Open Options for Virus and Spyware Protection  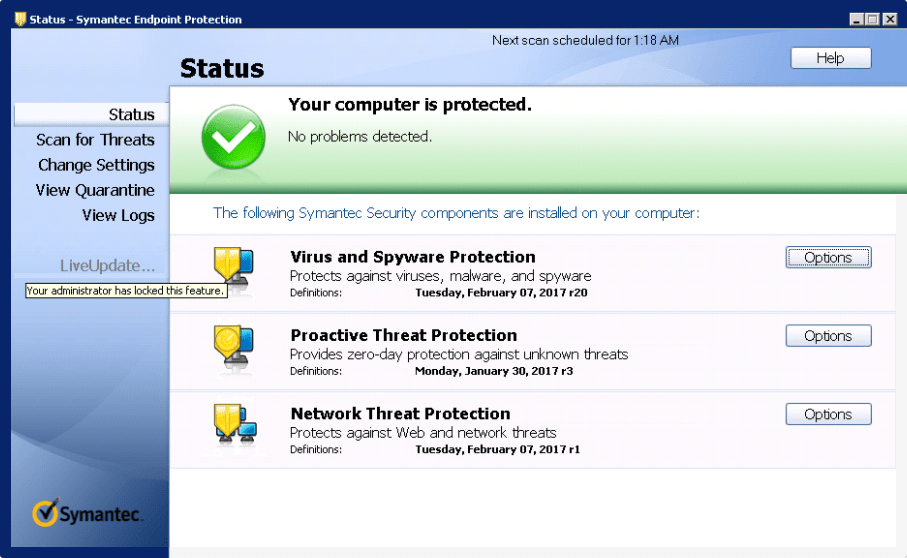(x=828, y=257)
